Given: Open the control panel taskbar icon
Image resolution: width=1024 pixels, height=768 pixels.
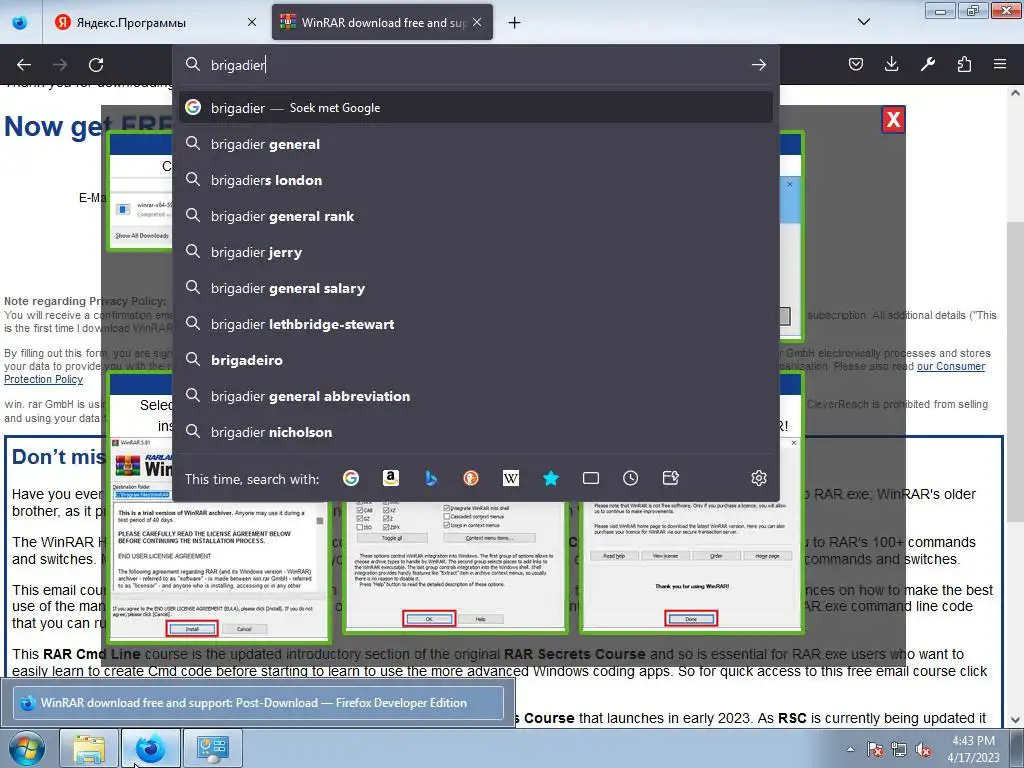Looking at the screenshot, I should (x=212, y=748).
